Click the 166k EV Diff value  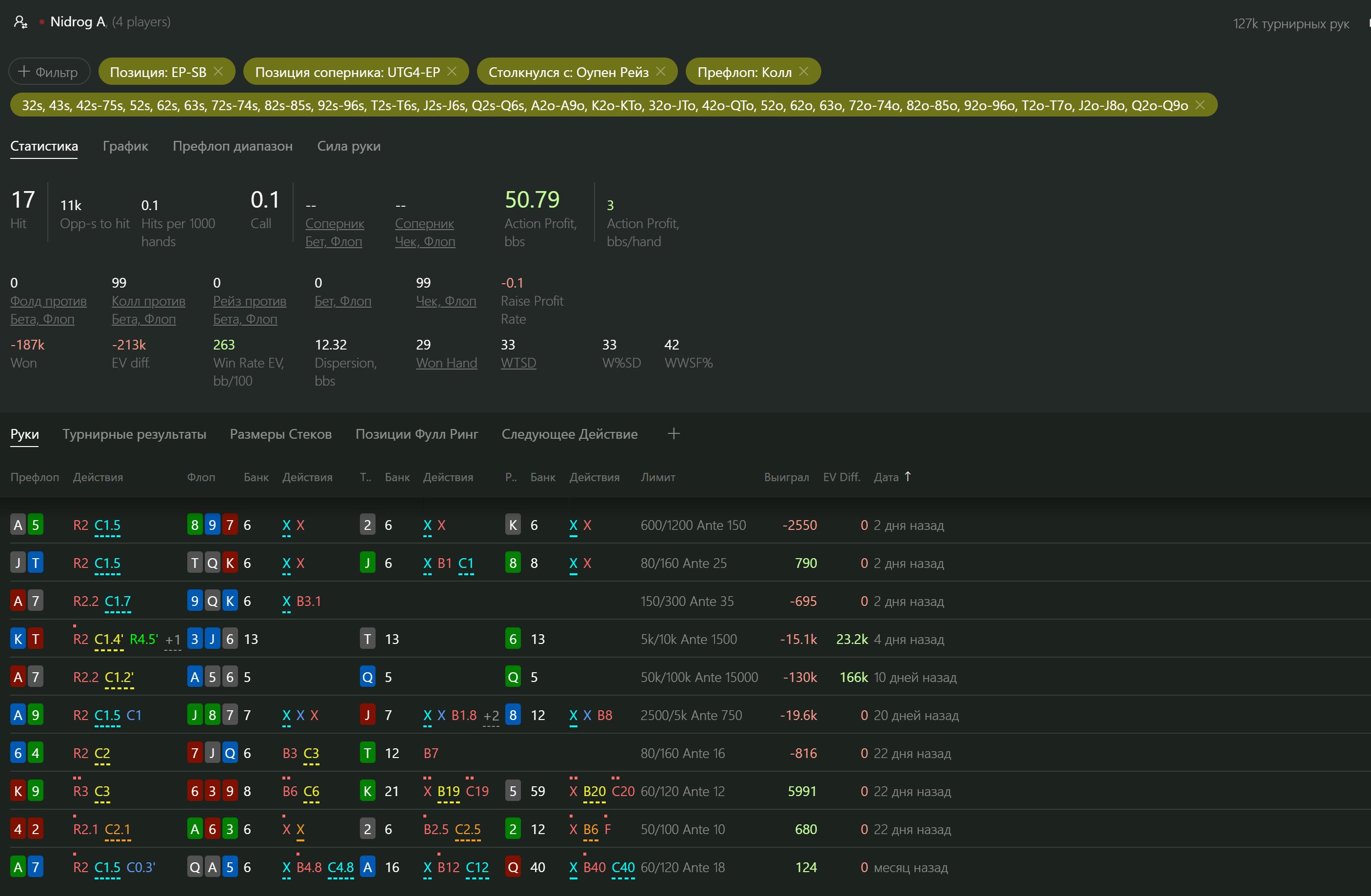pyautogui.click(x=854, y=677)
